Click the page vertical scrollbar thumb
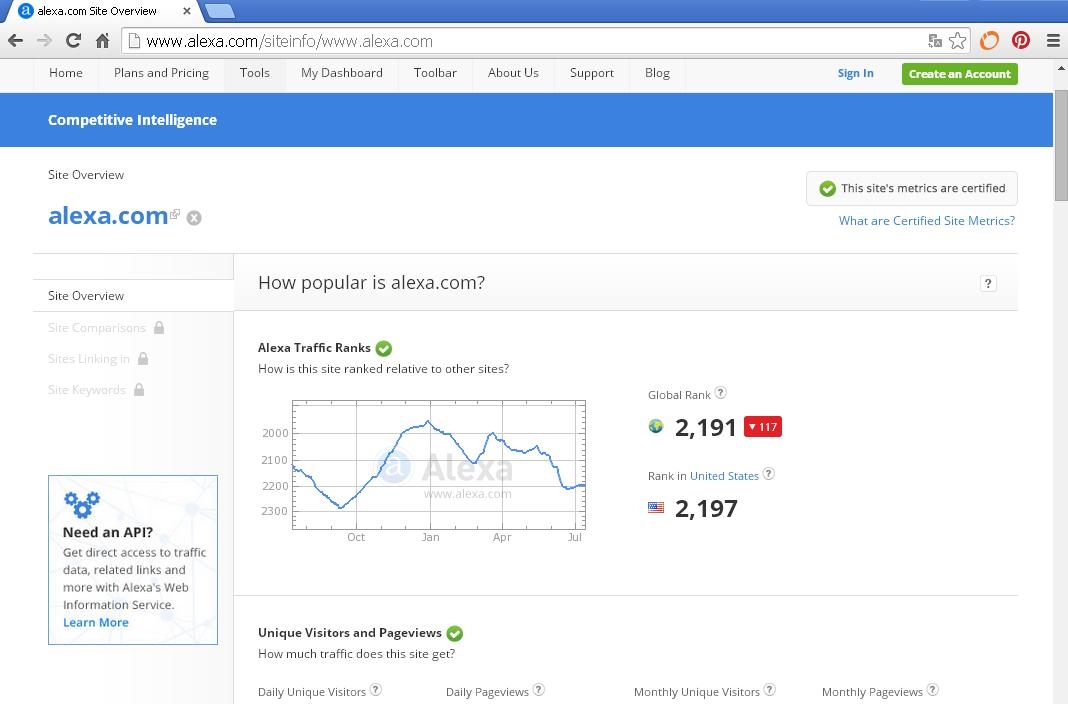The width and height of the screenshot is (1068, 704). [x=1061, y=145]
